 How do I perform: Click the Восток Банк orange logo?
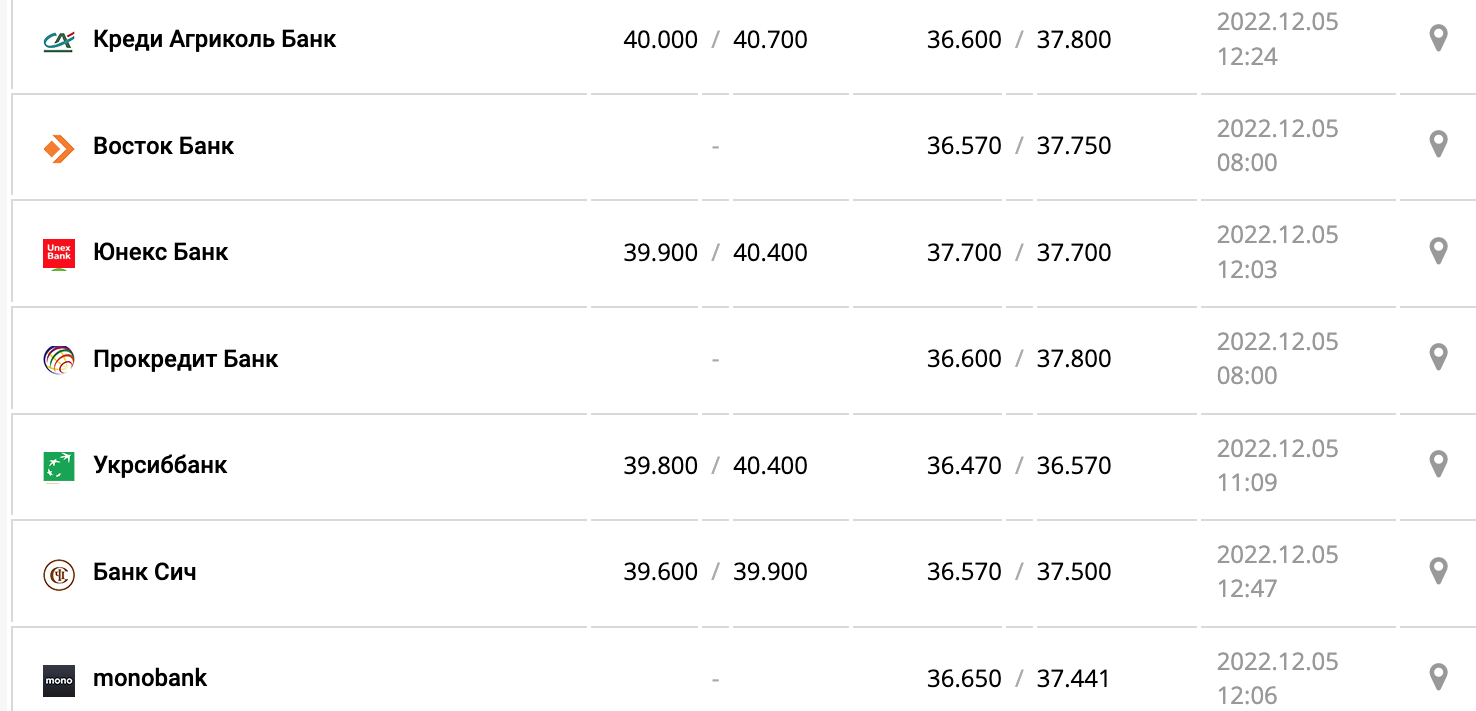[x=59, y=147]
